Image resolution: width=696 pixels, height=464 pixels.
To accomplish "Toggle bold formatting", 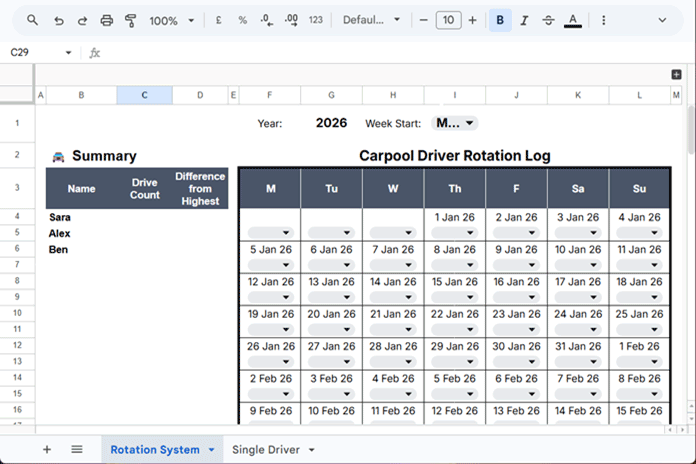I will point(500,20).
